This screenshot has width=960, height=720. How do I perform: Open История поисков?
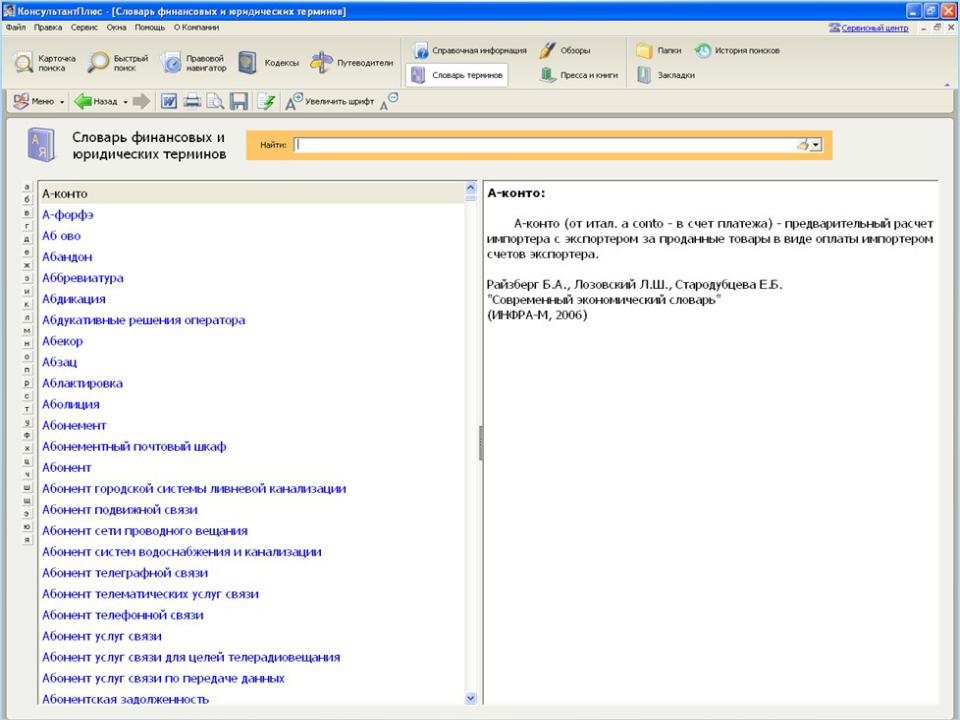(x=737, y=50)
